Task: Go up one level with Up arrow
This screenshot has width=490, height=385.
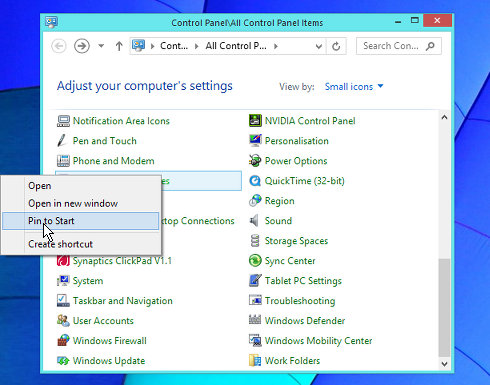Action: [x=119, y=46]
